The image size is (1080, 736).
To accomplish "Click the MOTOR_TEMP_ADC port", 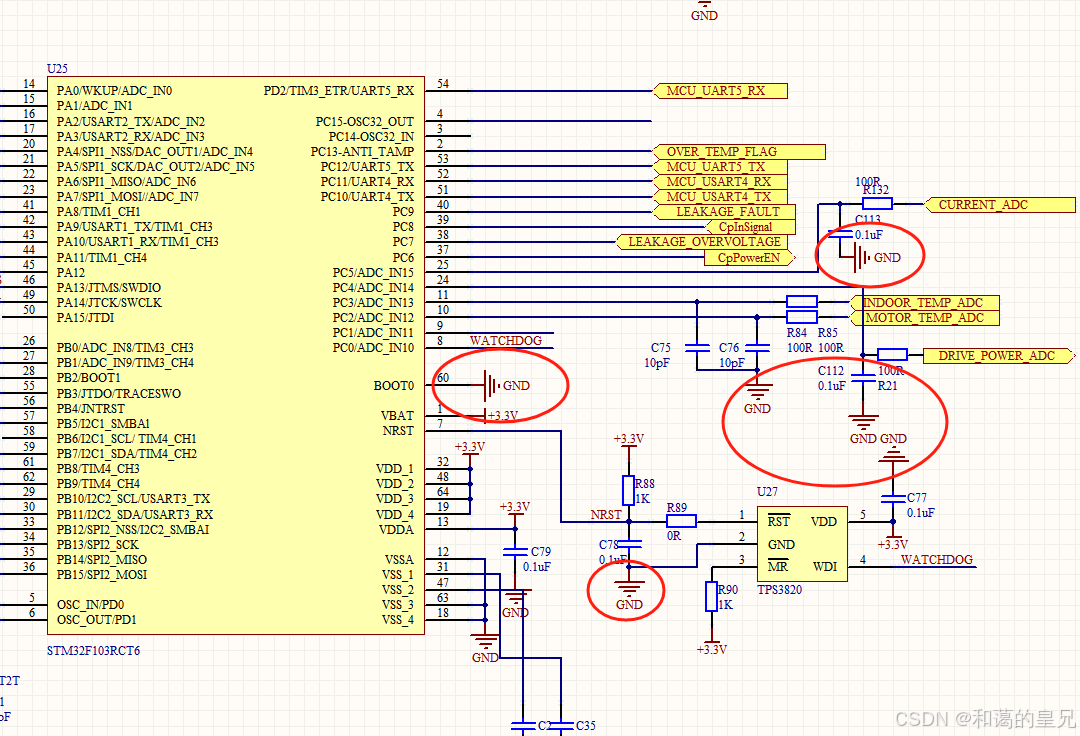I will coord(924,318).
